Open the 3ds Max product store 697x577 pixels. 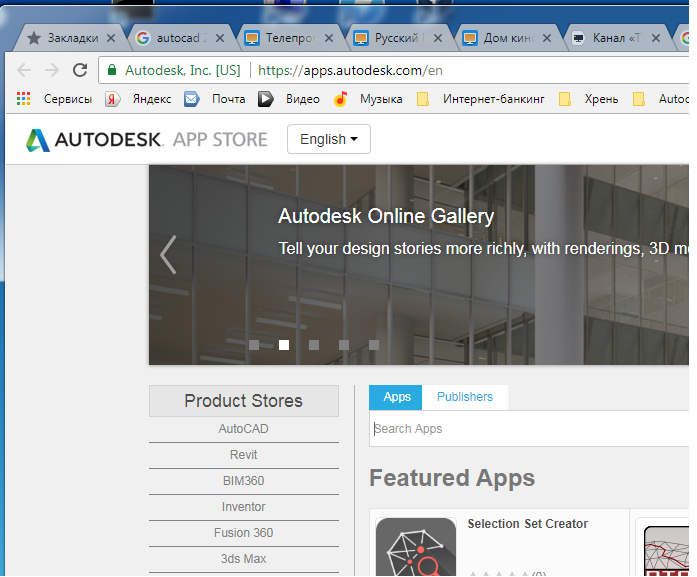click(x=244, y=559)
